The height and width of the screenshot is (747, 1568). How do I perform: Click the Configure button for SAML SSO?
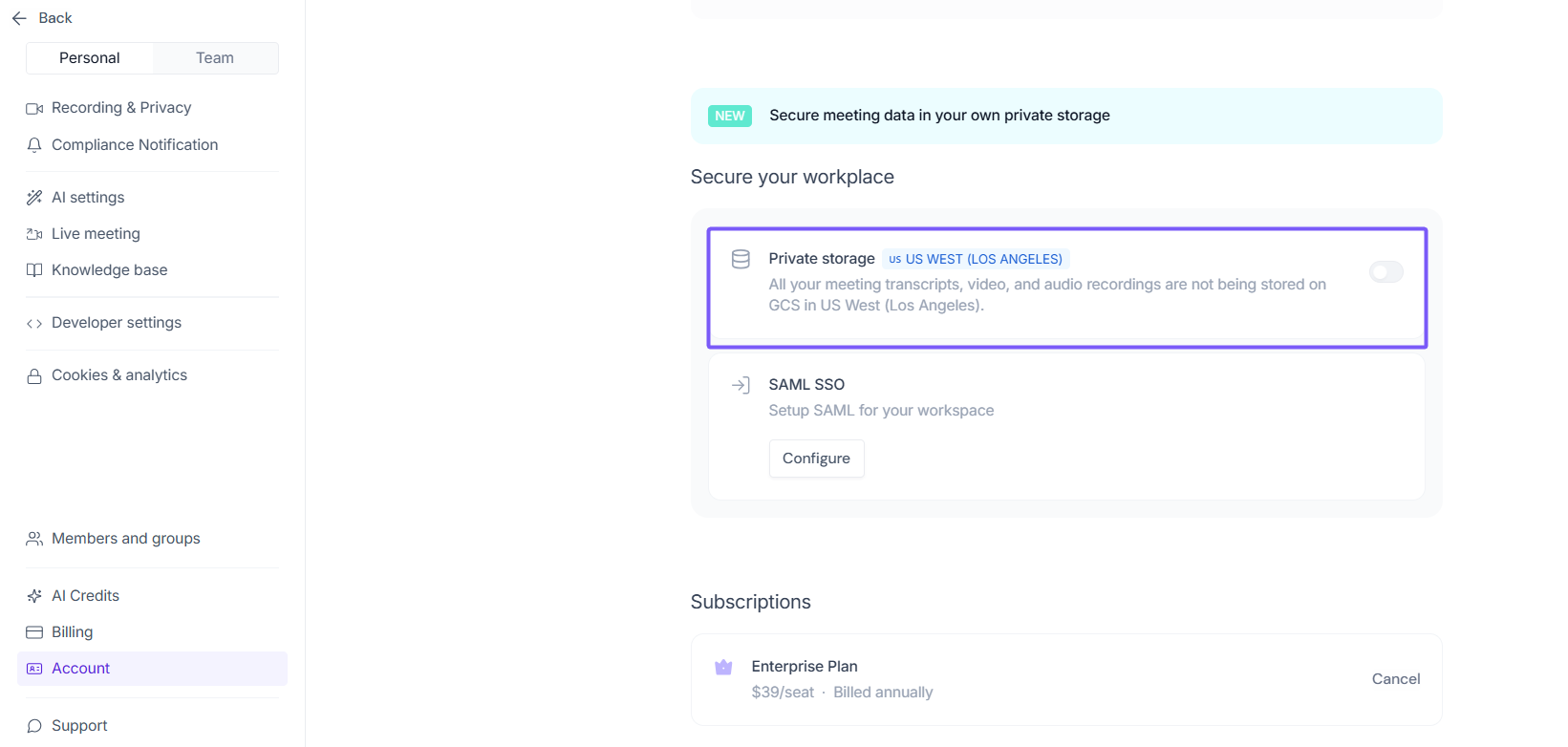tap(816, 459)
